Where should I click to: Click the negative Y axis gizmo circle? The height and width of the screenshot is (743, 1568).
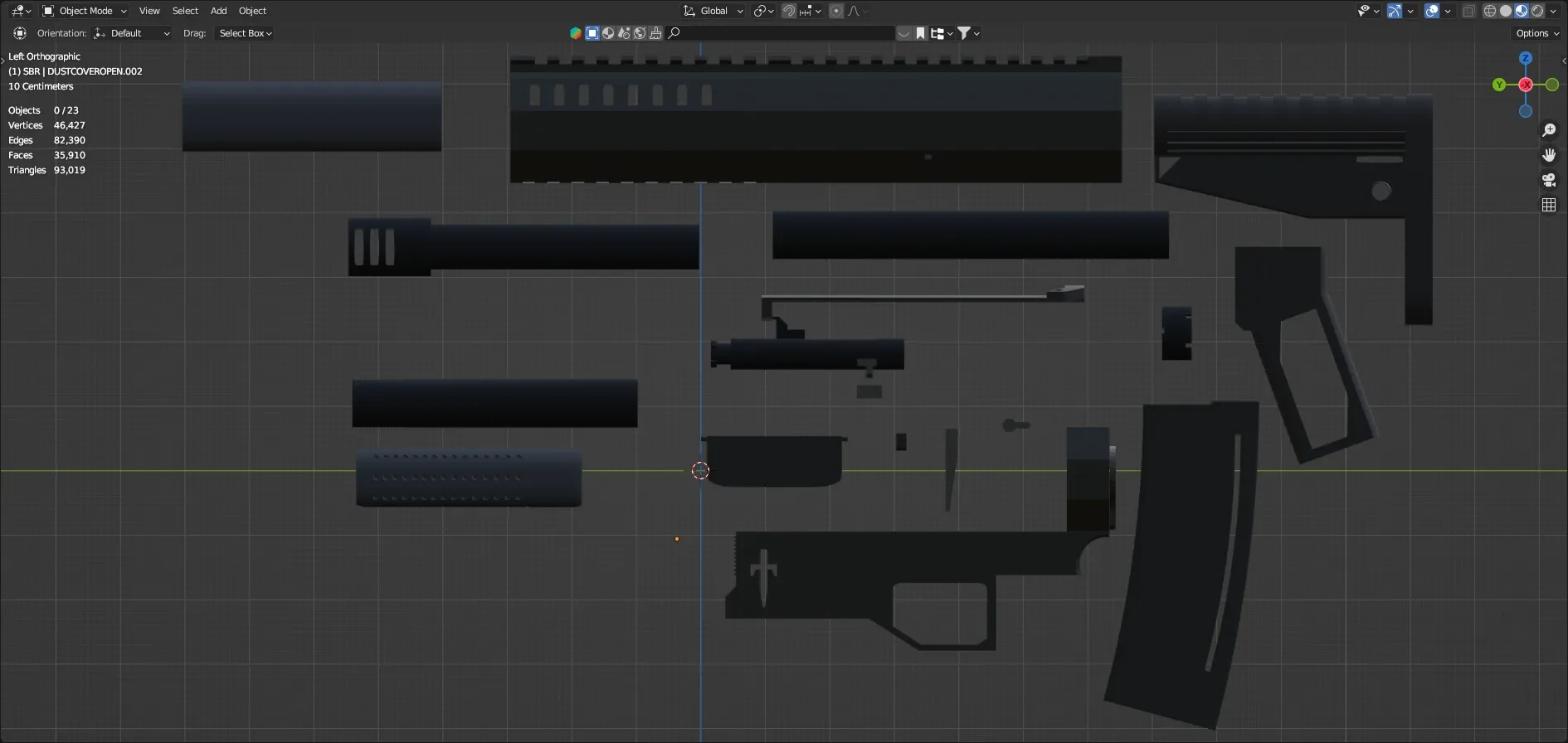pos(1552,85)
